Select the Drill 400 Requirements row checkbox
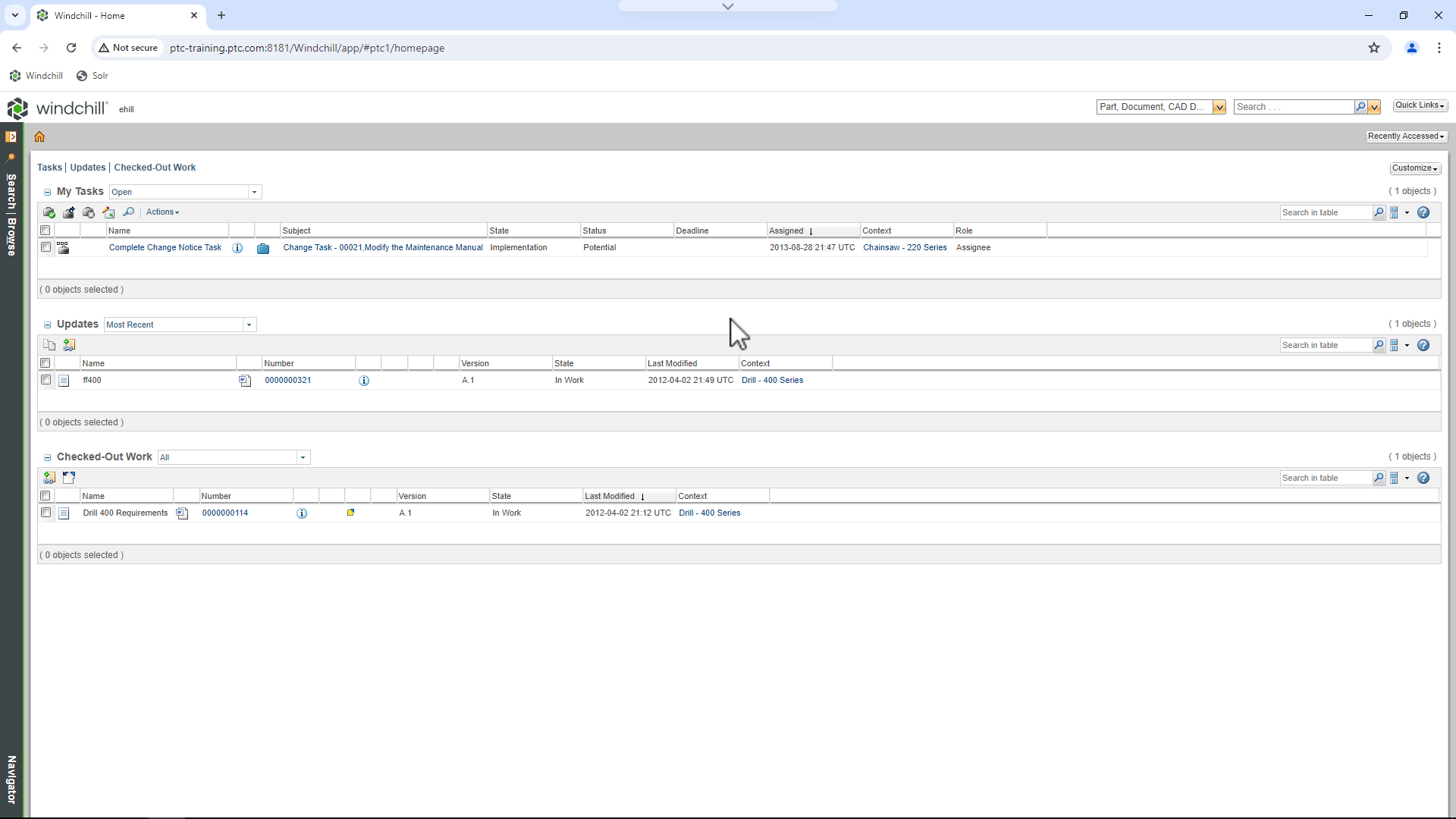This screenshot has height=819, width=1456. pyautogui.click(x=45, y=513)
